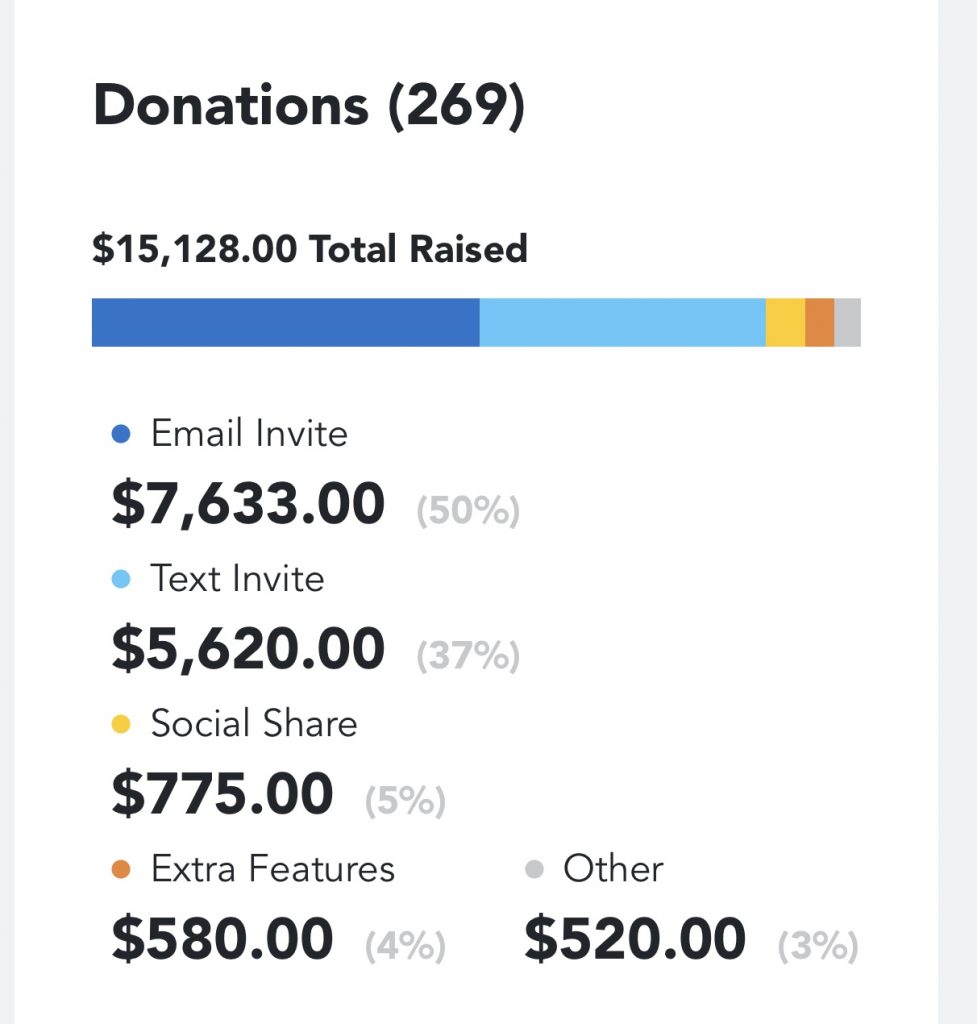Select the Social Share legend label
977x1024 pixels.
[254, 724]
